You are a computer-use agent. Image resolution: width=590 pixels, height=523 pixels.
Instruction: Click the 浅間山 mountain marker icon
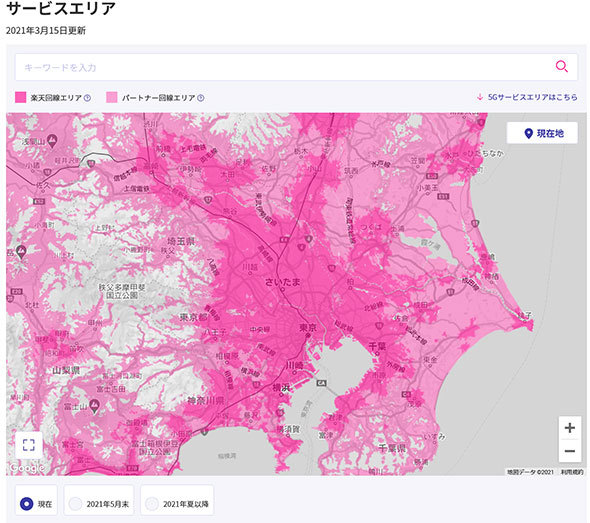coord(52,140)
